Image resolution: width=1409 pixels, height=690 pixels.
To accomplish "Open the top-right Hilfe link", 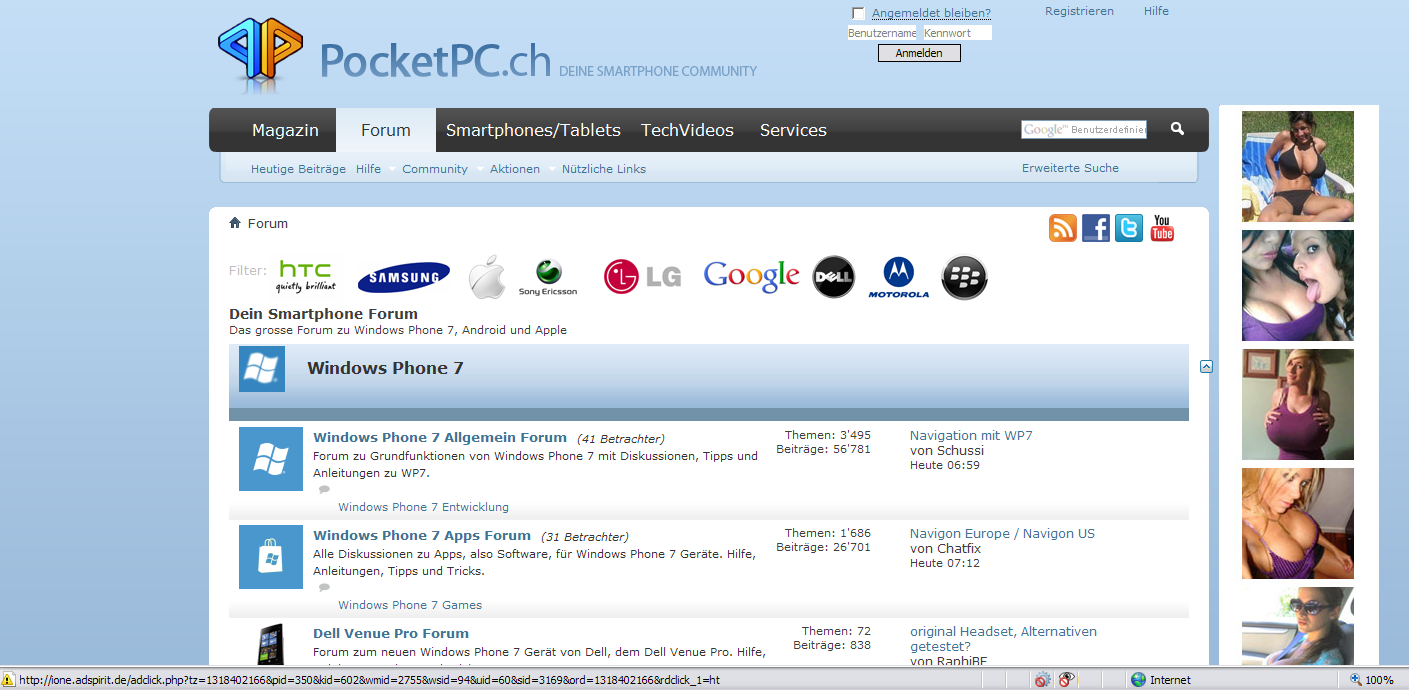I will click(1156, 11).
